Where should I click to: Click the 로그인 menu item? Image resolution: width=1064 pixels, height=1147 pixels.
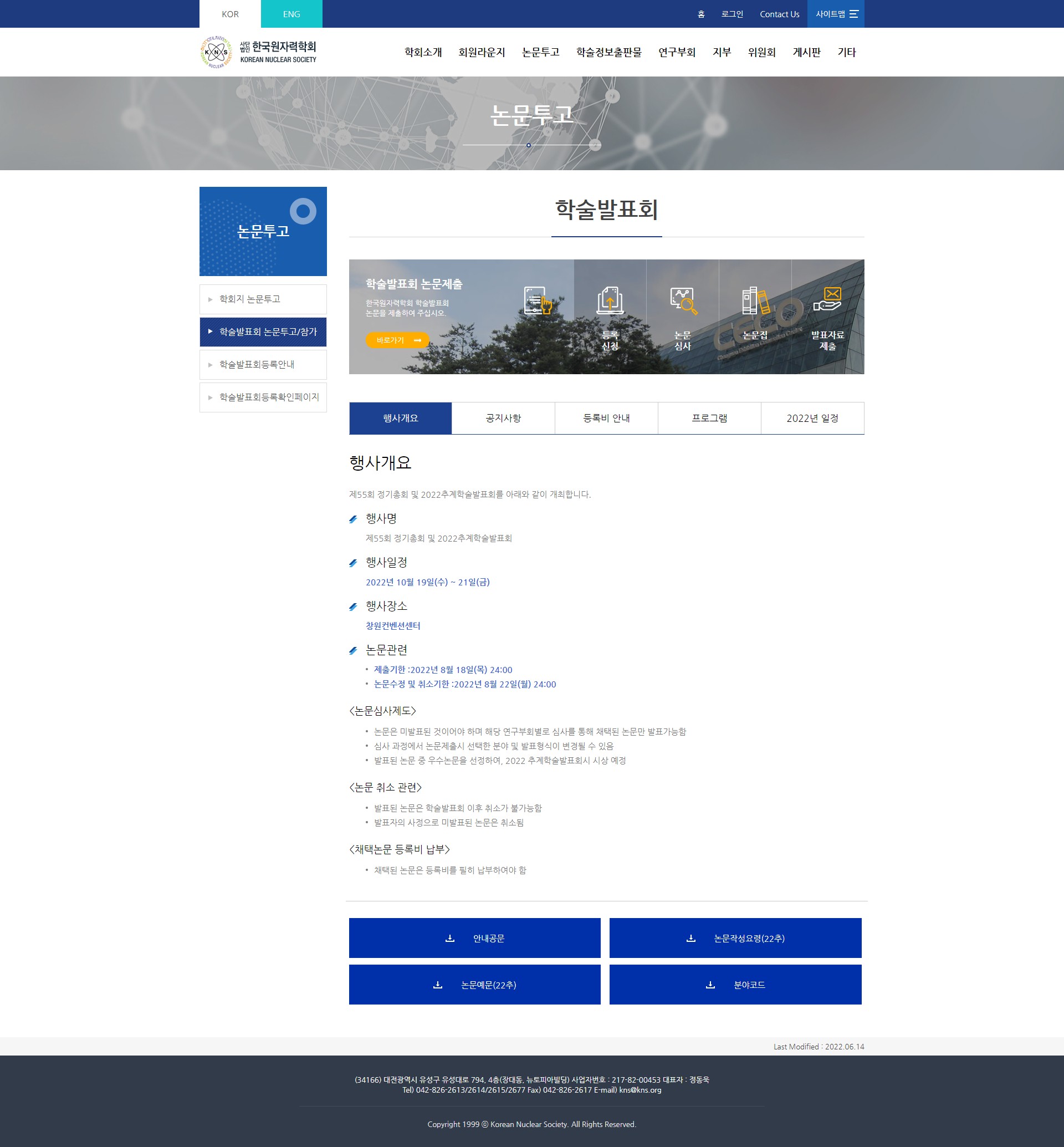(x=731, y=13)
